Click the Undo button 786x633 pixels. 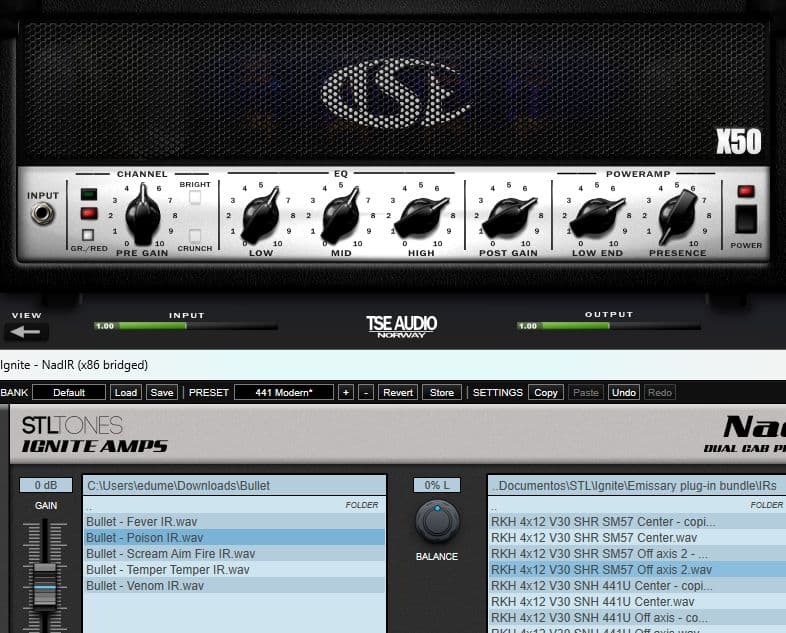(x=624, y=392)
